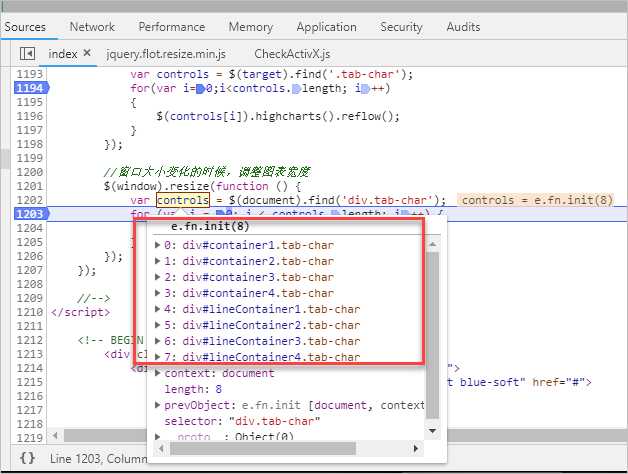
Task: Click the e.fn.init(8) popup header
Action: (x=210, y=226)
